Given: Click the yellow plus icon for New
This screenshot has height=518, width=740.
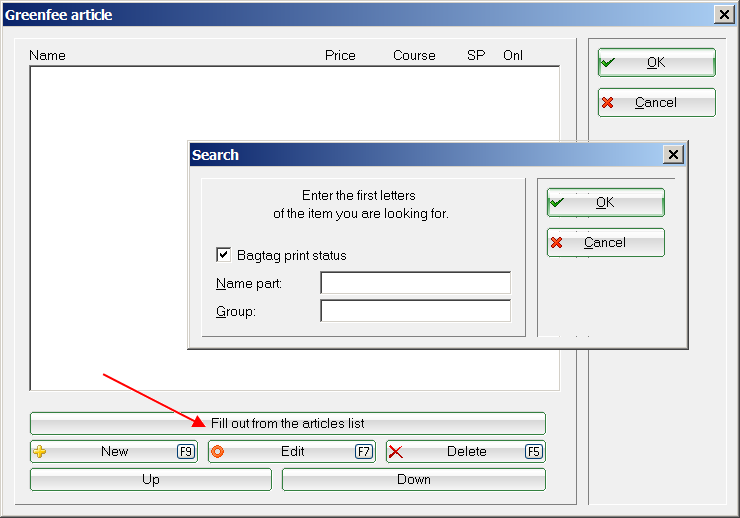Looking at the screenshot, I should click(40, 452).
